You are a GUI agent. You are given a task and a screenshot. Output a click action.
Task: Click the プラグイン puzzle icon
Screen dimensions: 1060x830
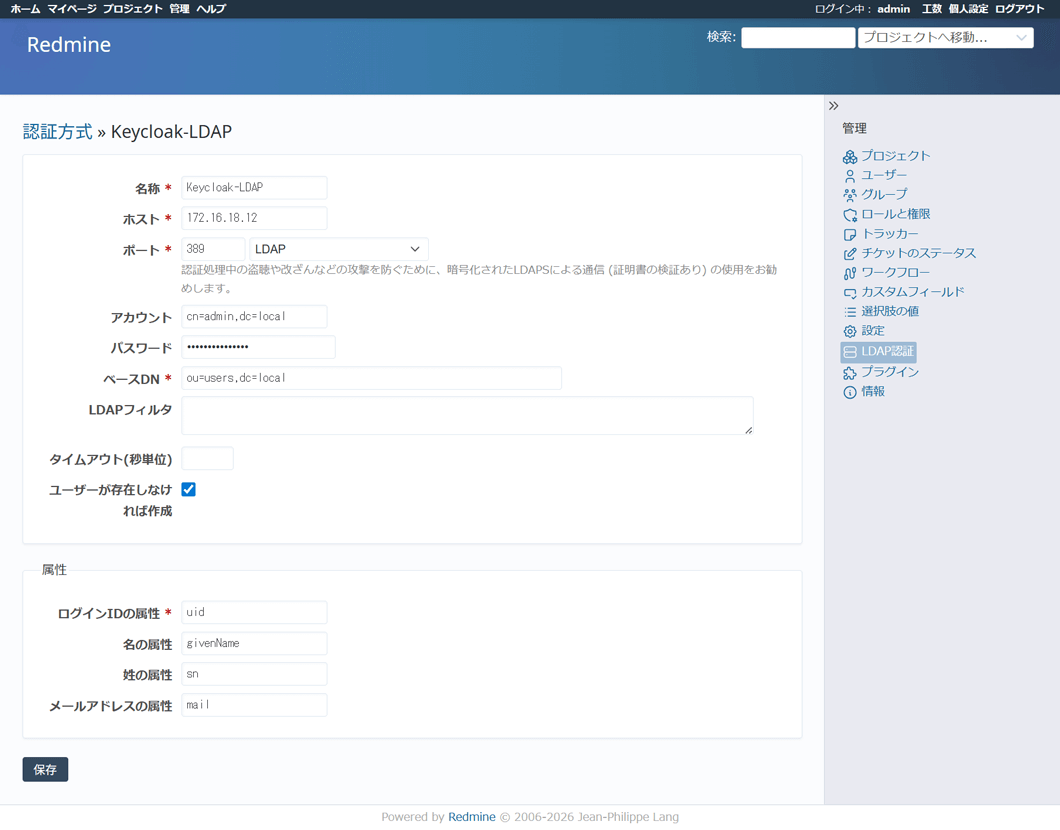(x=849, y=372)
